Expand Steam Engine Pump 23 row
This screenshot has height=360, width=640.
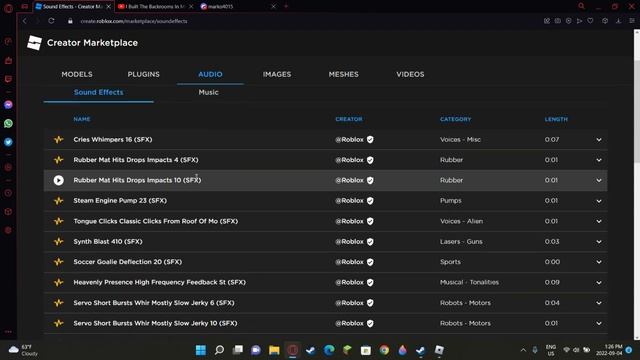pyautogui.click(x=599, y=201)
